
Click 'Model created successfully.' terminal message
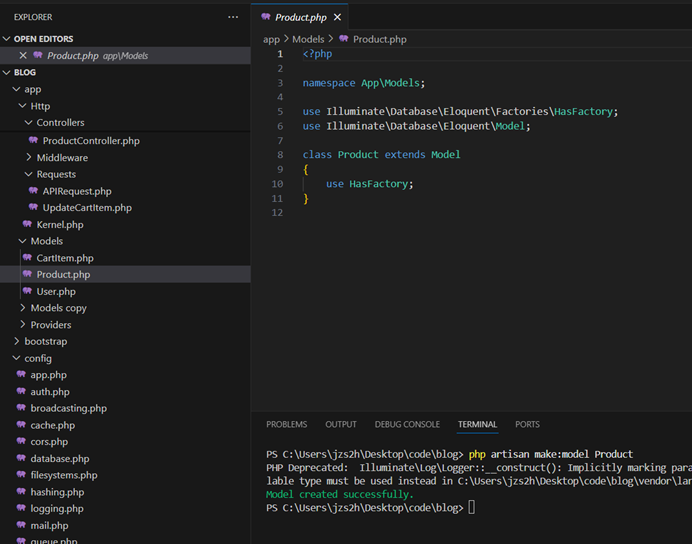[340, 494]
